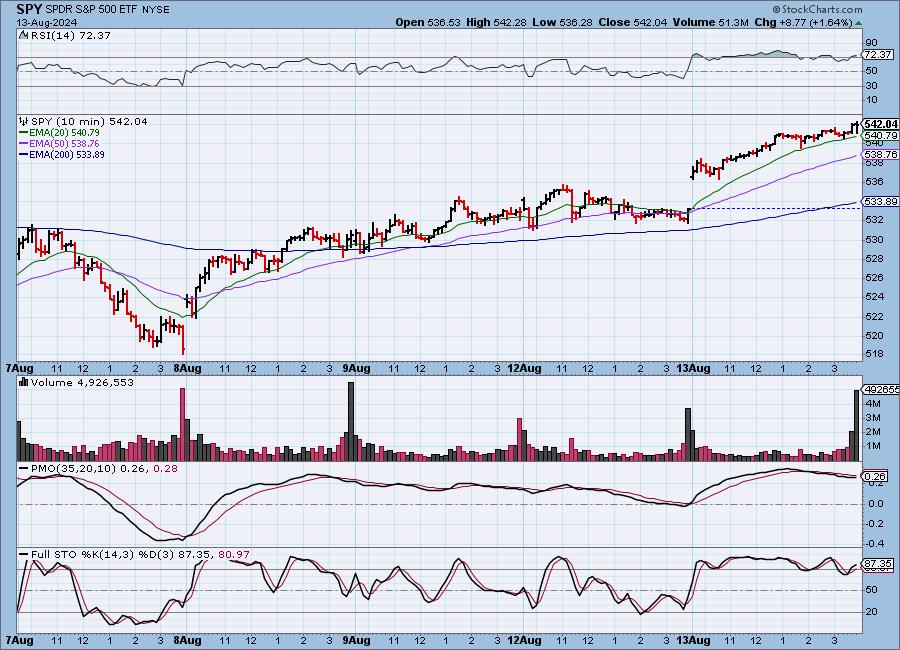Image resolution: width=900 pixels, height=650 pixels.
Task: Click the 2M label on the volume axis
Action: [x=874, y=432]
